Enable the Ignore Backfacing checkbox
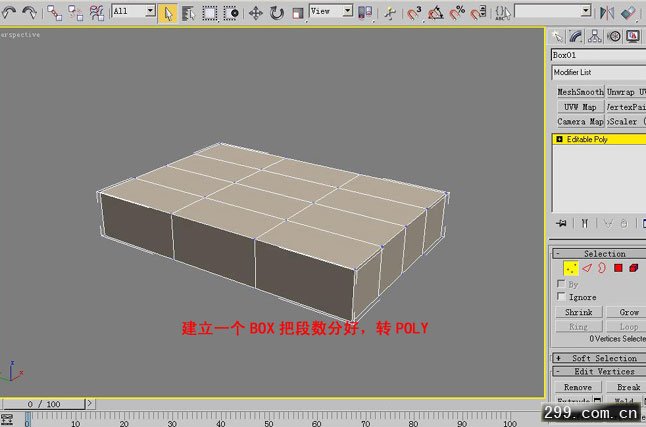The image size is (646, 427). [x=561, y=296]
